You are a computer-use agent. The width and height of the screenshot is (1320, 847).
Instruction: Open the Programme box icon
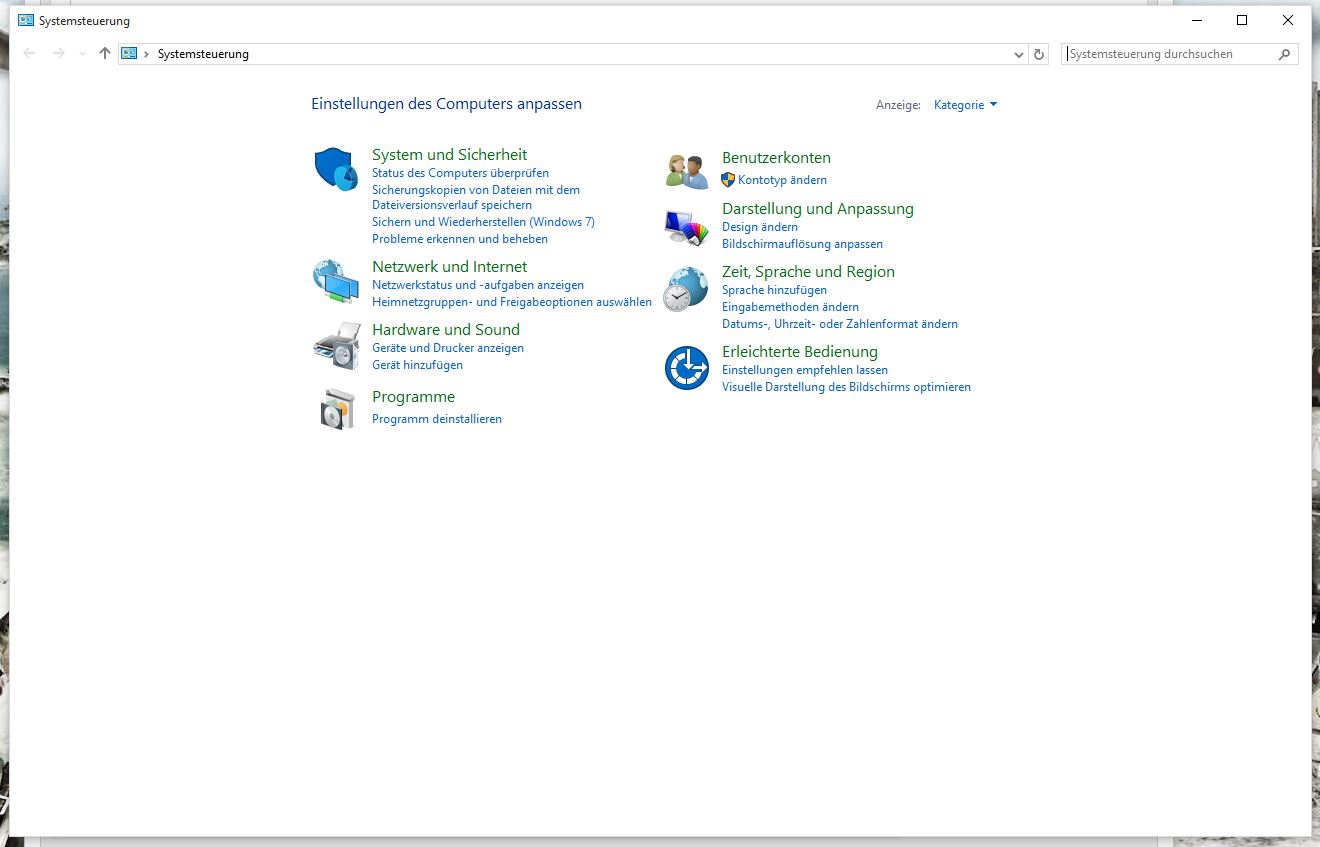[337, 409]
